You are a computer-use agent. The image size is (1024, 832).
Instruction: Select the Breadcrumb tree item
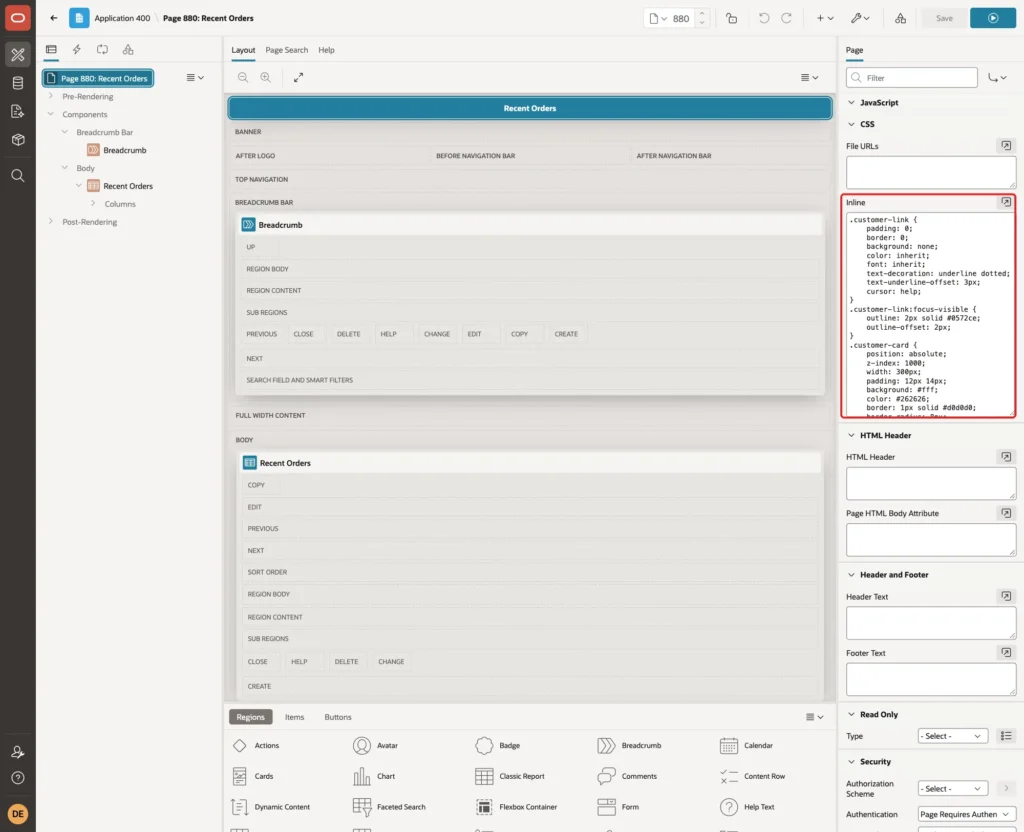(125, 150)
